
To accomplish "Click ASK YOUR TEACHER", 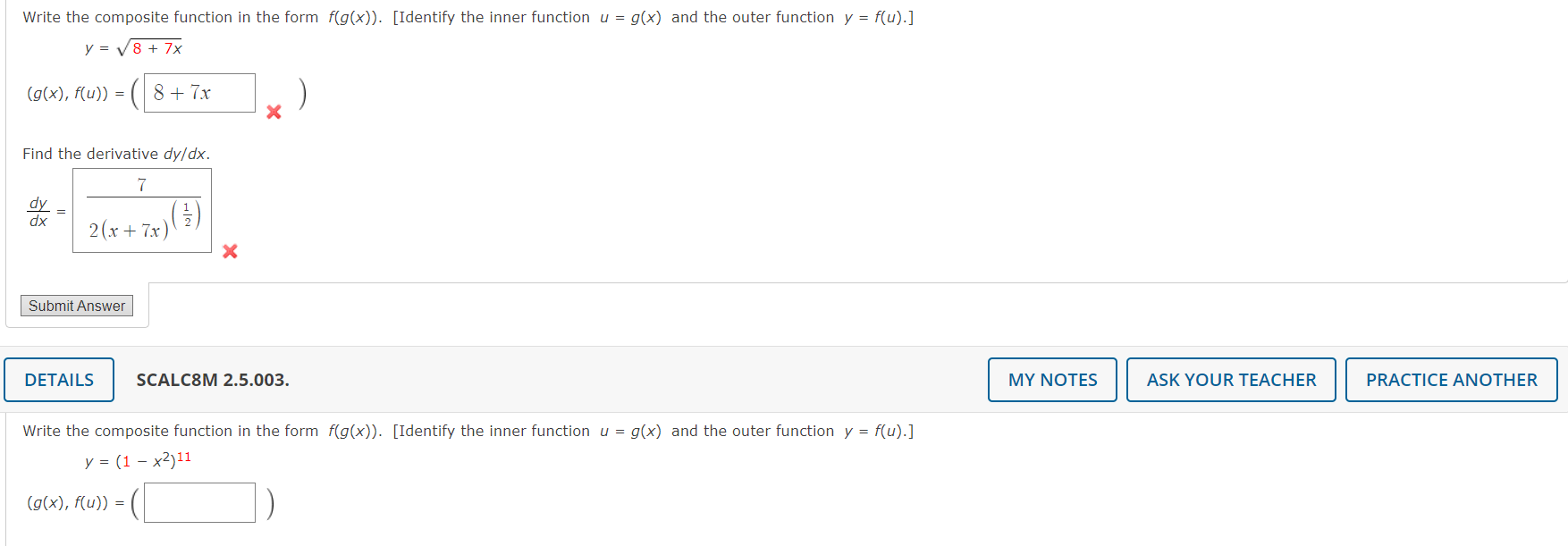I will coord(1231,379).
